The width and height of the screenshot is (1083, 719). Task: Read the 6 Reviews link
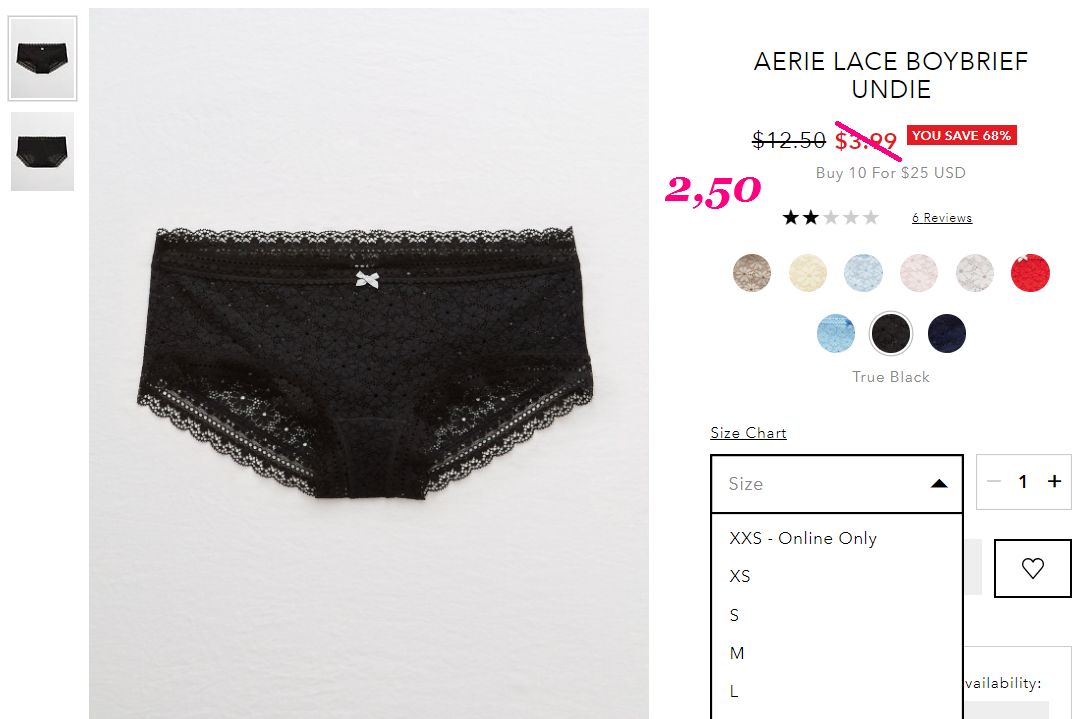coord(941,218)
